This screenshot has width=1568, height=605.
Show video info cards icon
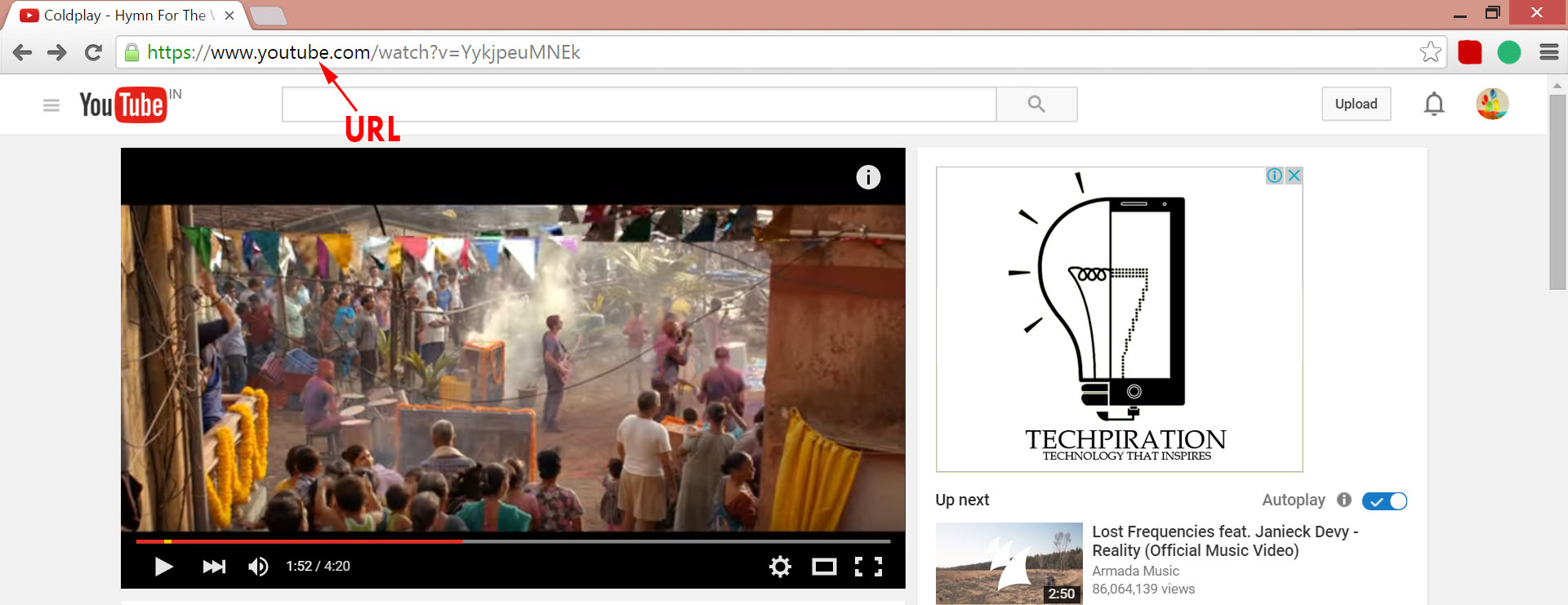tap(868, 177)
